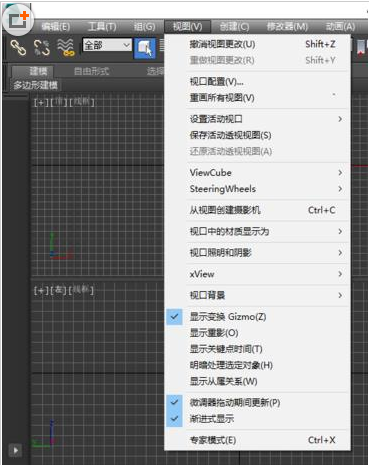Choose 从视图创建摄影机 entry
The width and height of the screenshot is (369, 465).
(x=258, y=210)
